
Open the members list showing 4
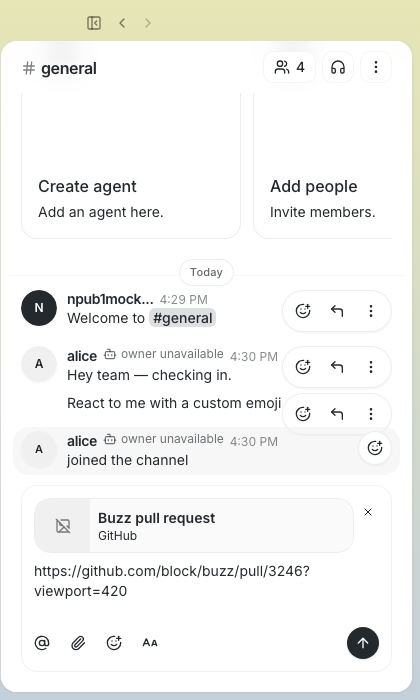coord(290,67)
